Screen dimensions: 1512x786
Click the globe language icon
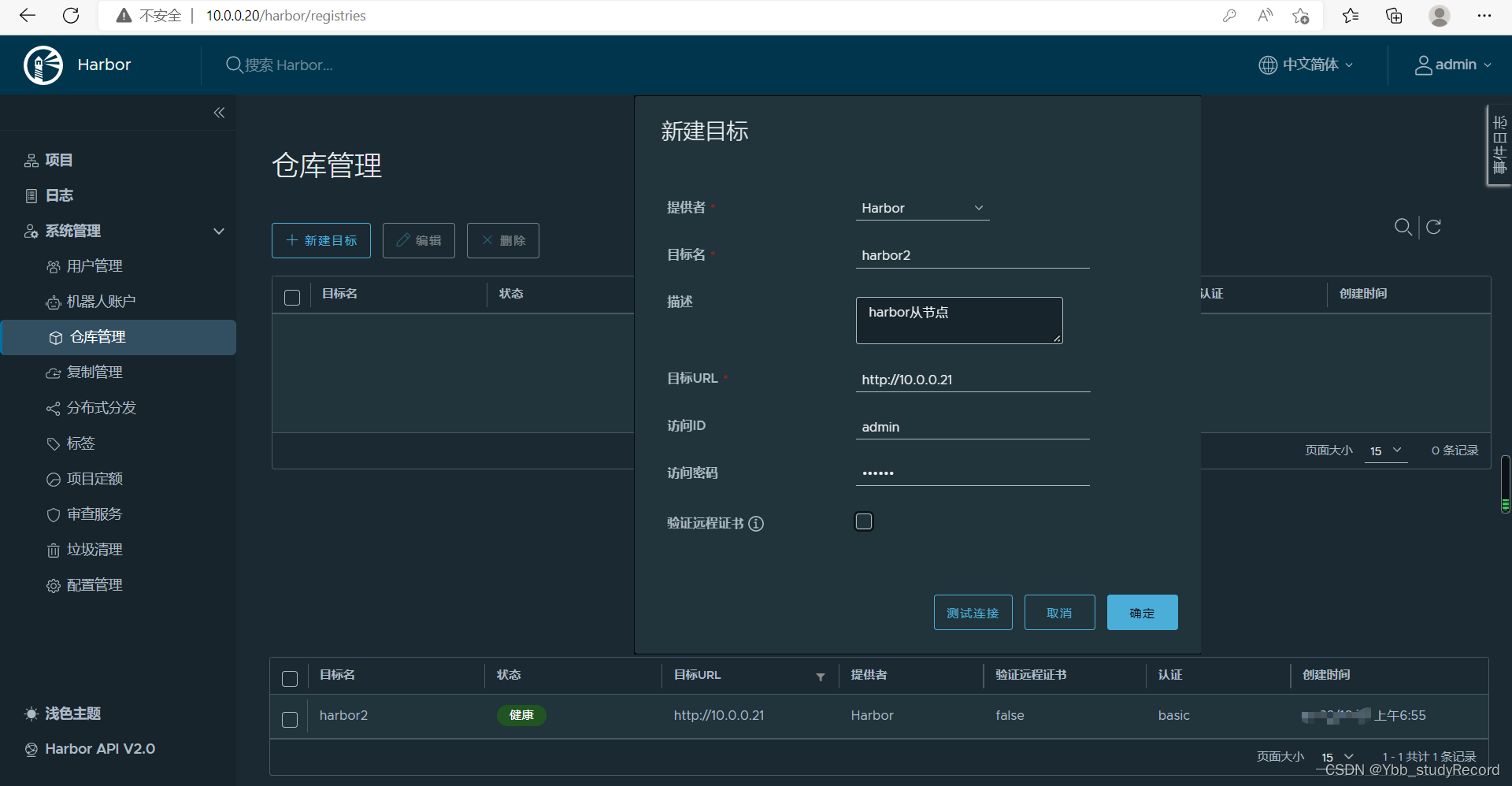click(x=1268, y=65)
